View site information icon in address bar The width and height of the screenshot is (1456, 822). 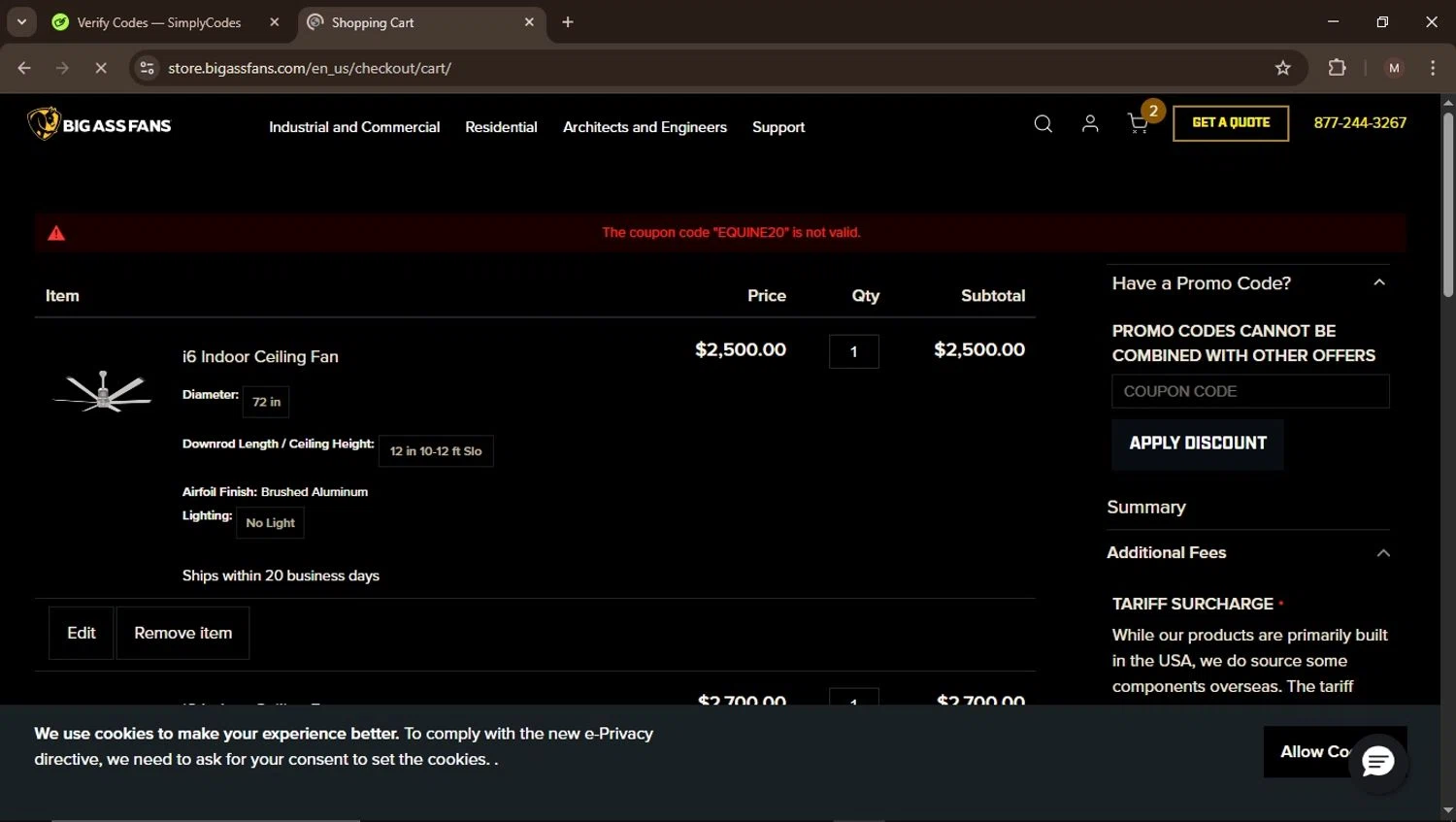coord(148,68)
